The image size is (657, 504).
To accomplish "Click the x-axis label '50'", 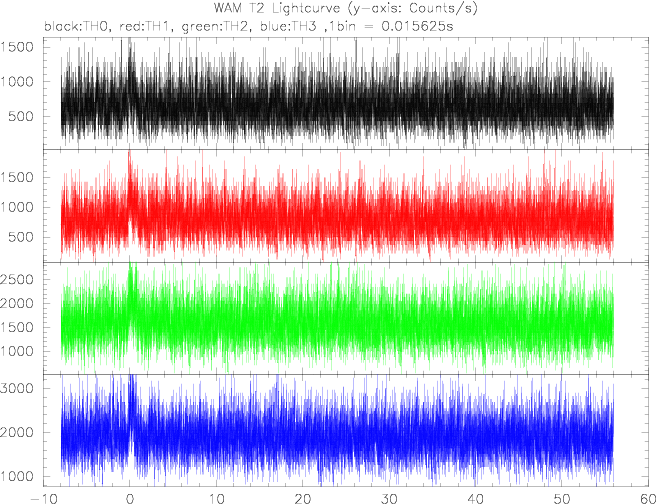I will pos(561,499).
